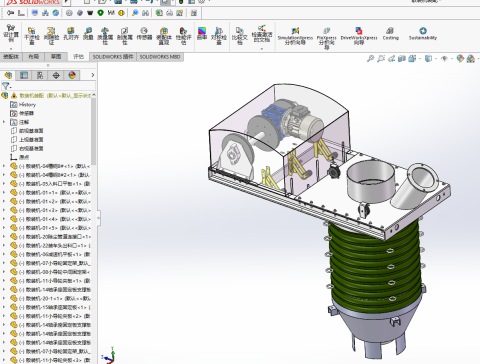Expand 散装机-01<3> component node
480x364 pixels.
pos(4,210)
